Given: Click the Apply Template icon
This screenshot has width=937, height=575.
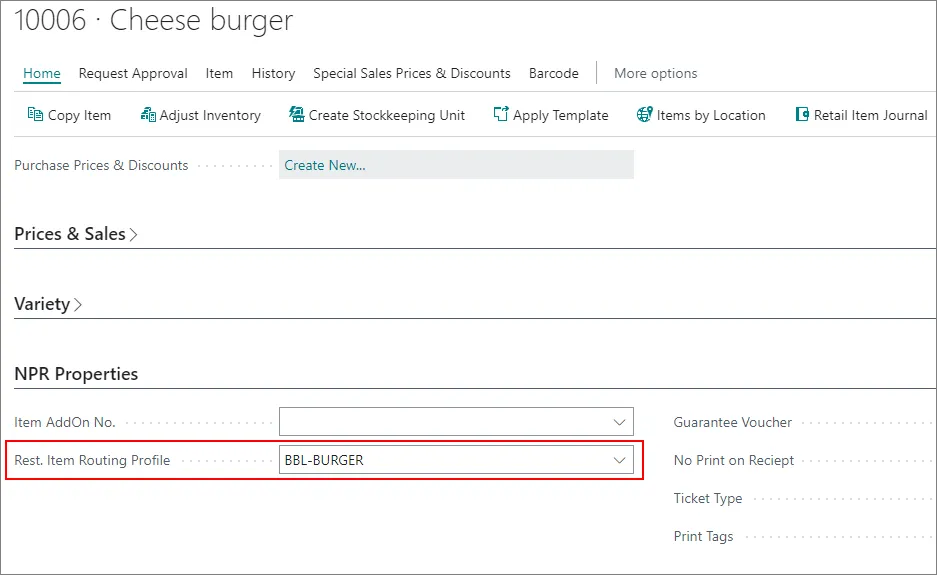Looking at the screenshot, I should pyautogui.click(x=501, y=114).
